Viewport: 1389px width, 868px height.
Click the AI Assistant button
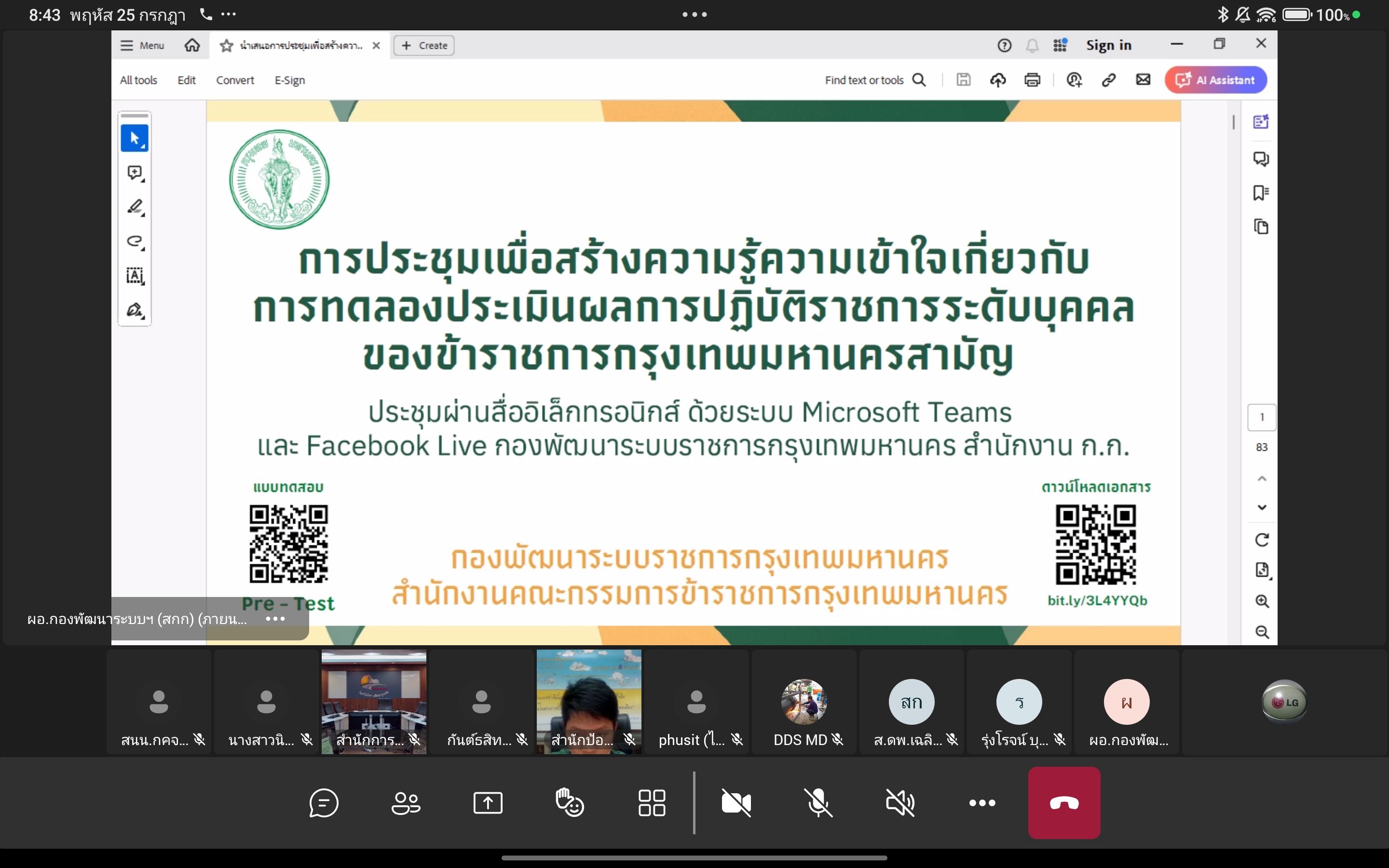click(x=1216, y=80)
